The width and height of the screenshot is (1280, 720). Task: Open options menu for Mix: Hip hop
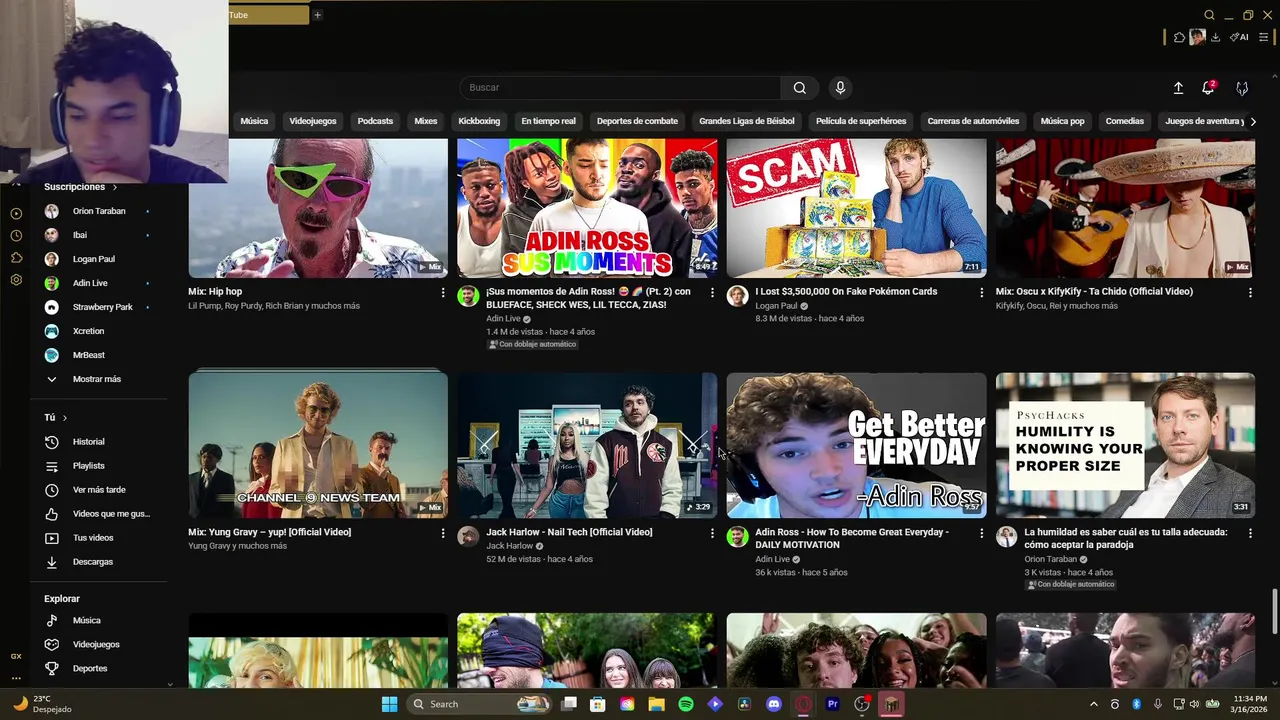click(443, 292)
